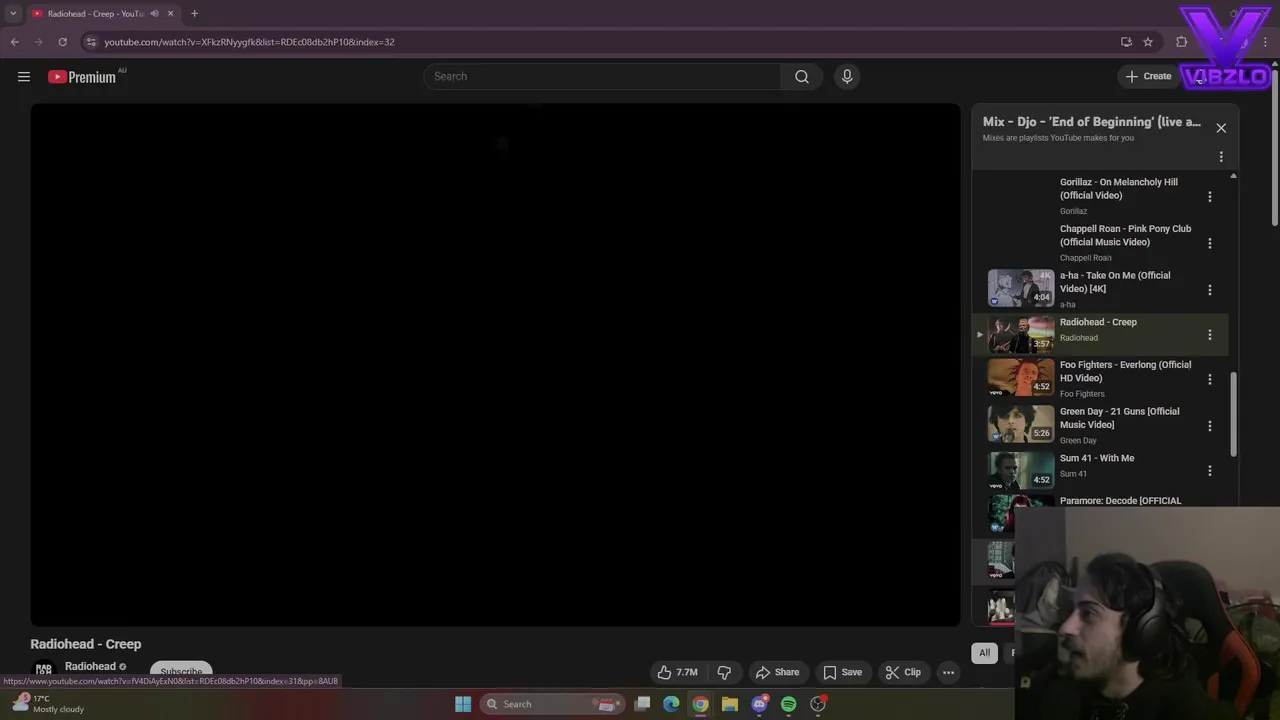Click the browser address bar URL
The height and width of the screenshot is (720, 1280).
(x=249, y=42)
